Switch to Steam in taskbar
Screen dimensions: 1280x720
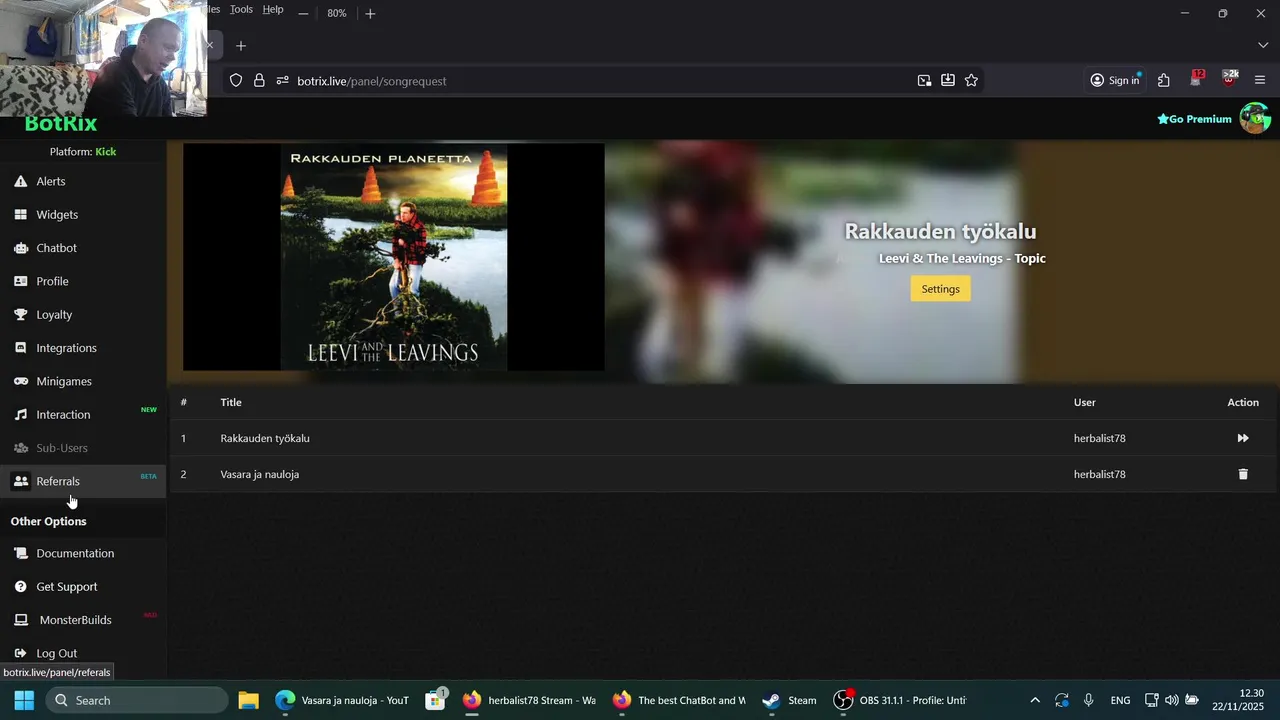[789, 700]
